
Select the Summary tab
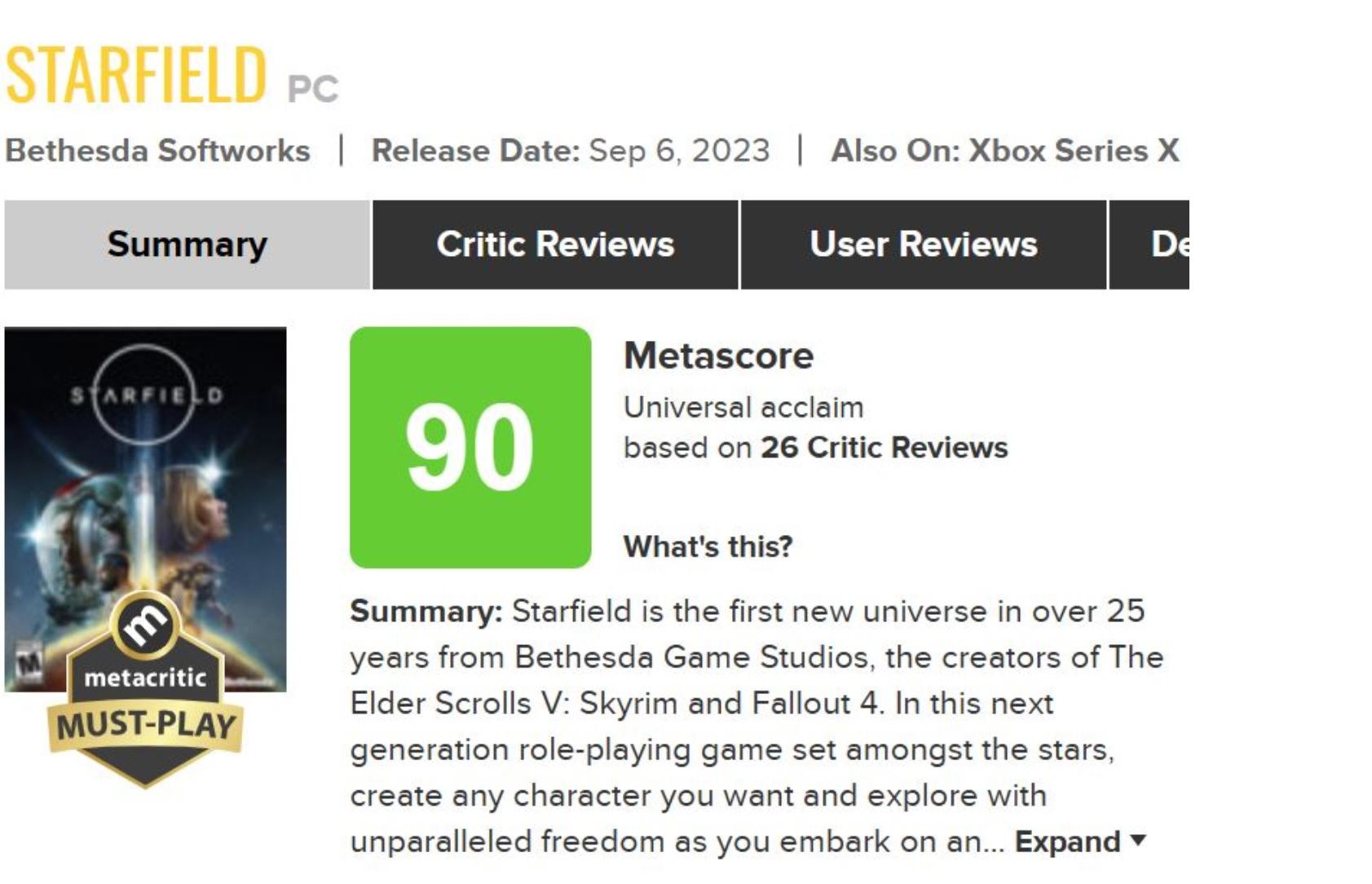pyautogui.click(x=187, y=245)
